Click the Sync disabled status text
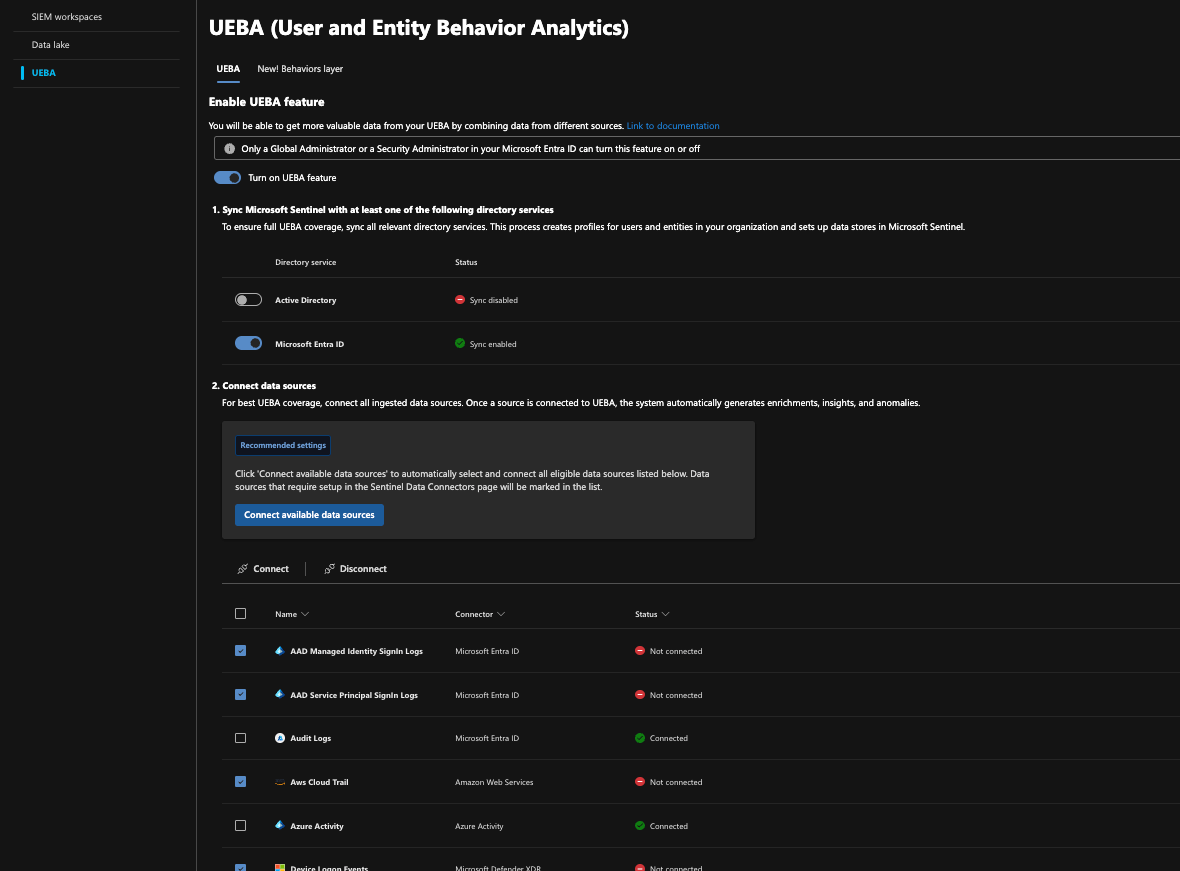 pyautogui.click(x=494, y=300)
